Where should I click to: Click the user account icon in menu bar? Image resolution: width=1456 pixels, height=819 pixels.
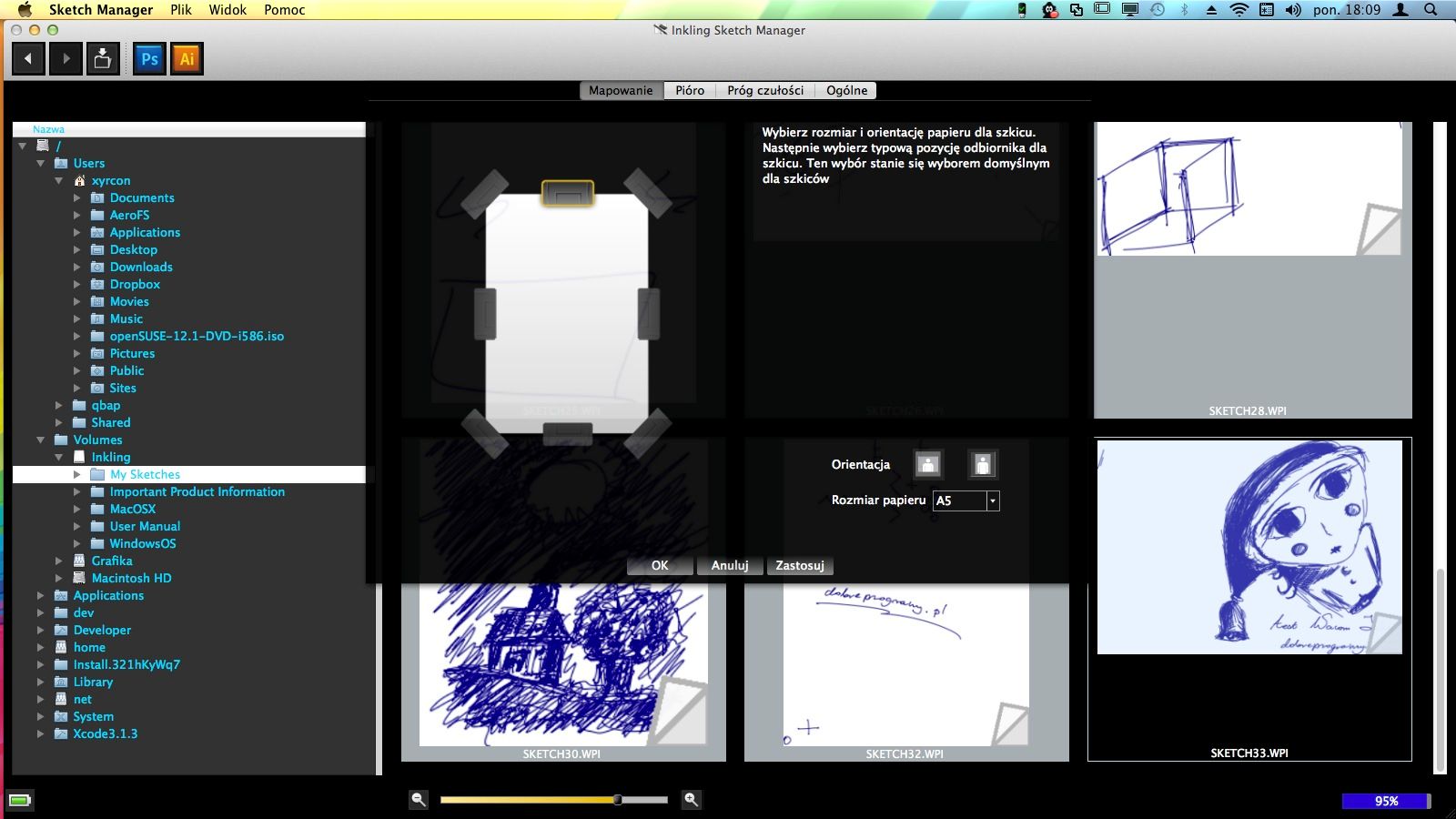(x=1401, y=10)
